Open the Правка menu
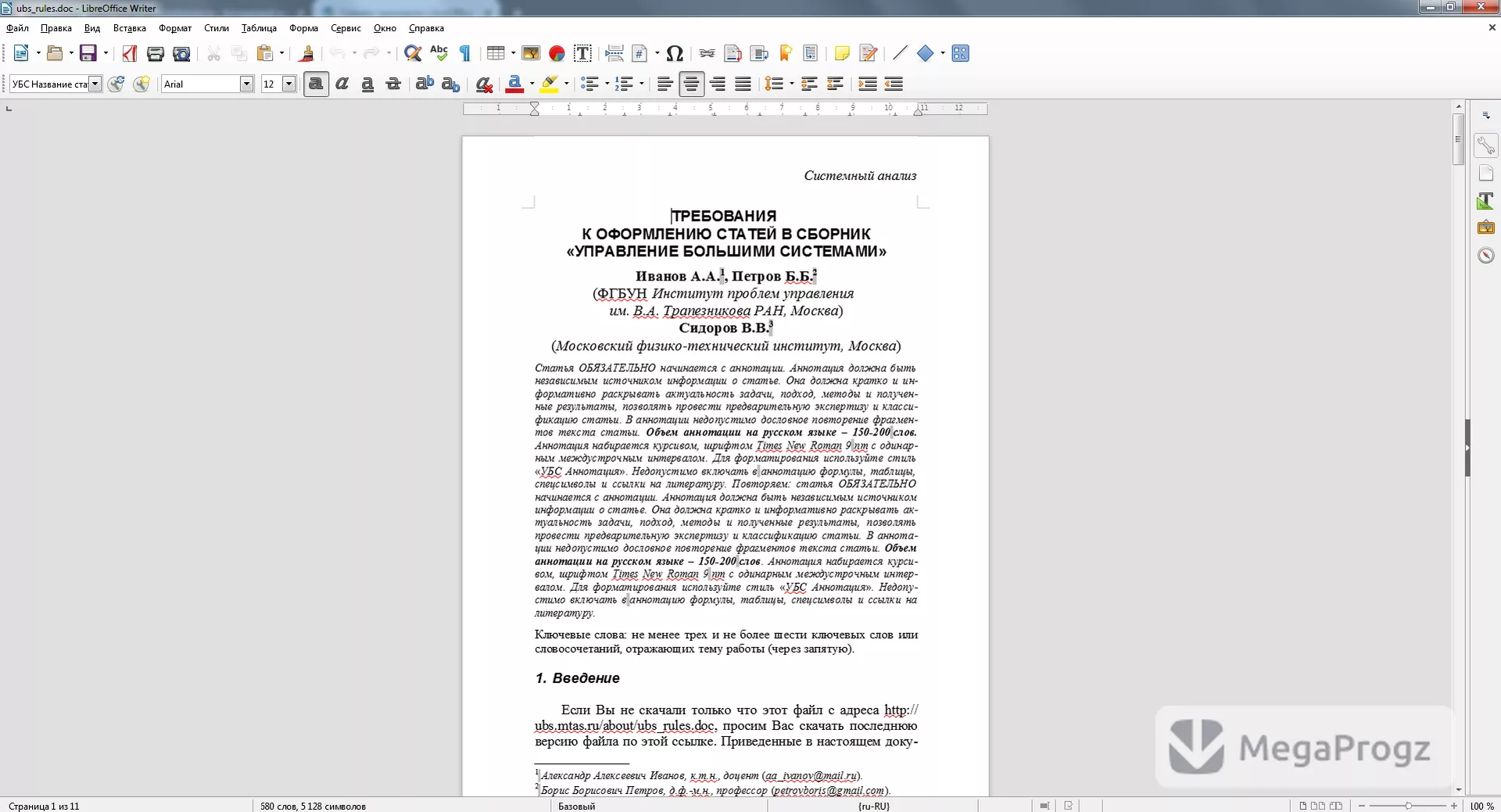1501x812 pixels. pyautogui.click(x=56, y=28)
